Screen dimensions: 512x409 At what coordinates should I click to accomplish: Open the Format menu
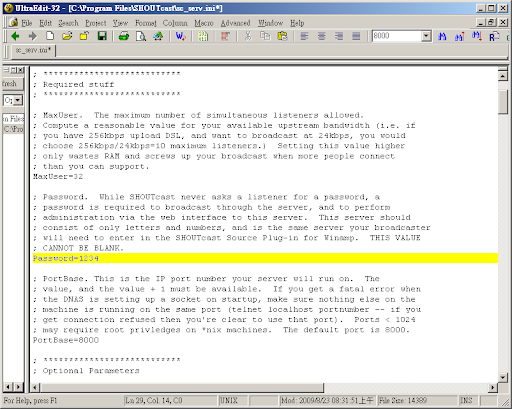(x=146, y=23)
